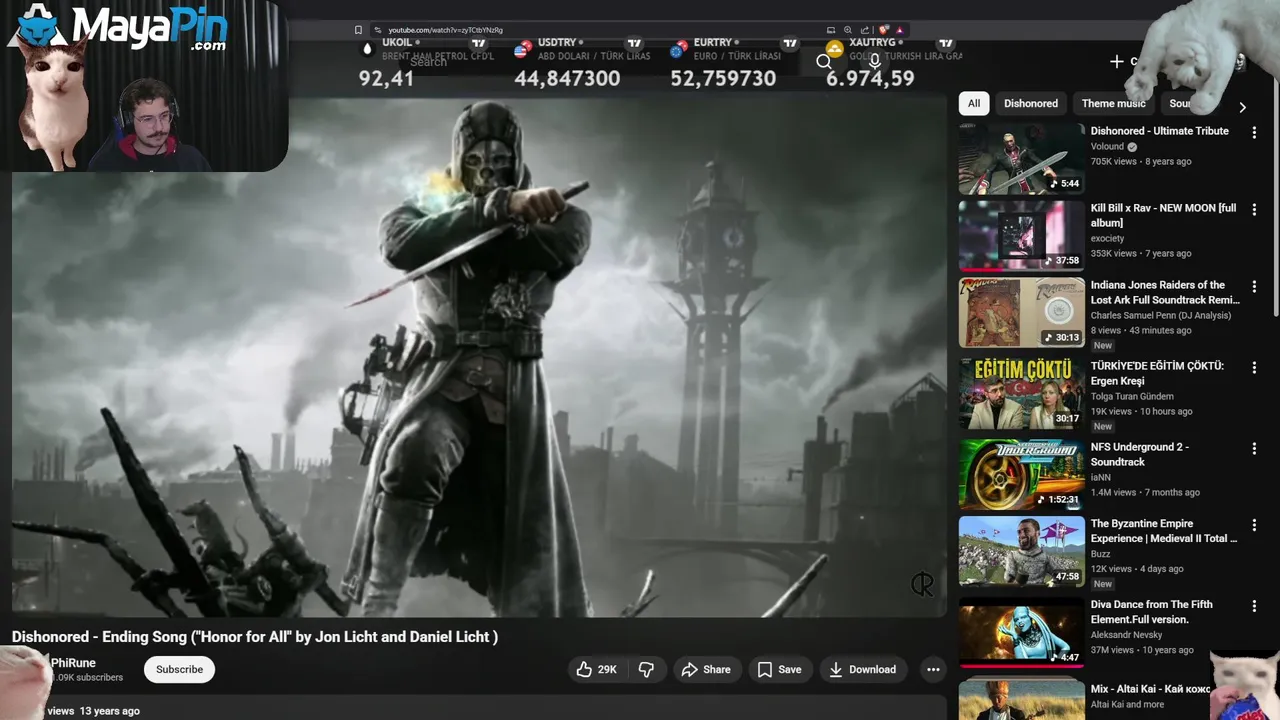
Task: Open options menu for Dishonored - Ultimate Tribute
Action: pyautogui.click(x=1254, y=132)
